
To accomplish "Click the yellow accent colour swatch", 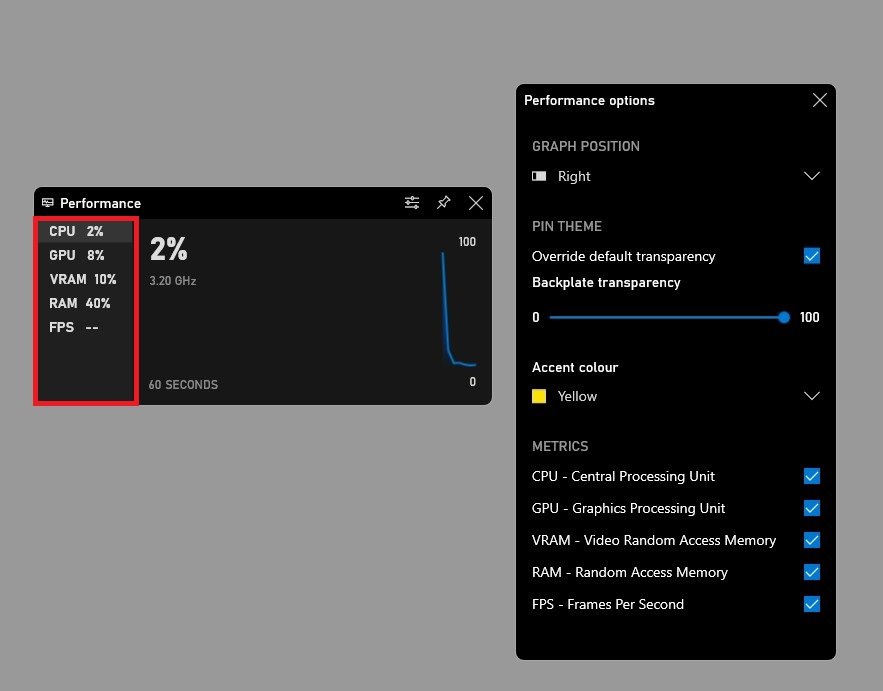I will (x=540, y=396).
